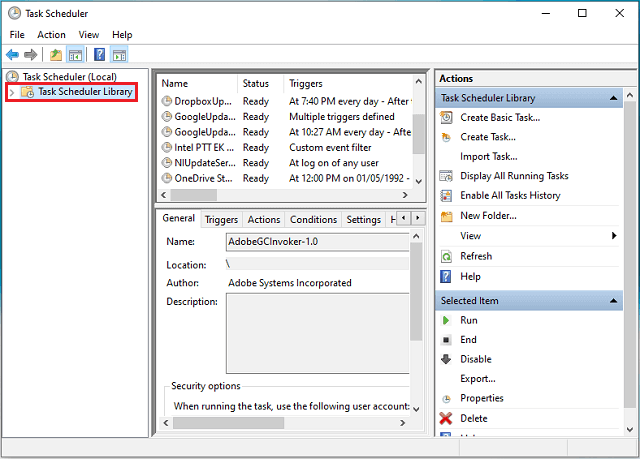Collapse the Task Scheduler Library actions section

(x=613, y=98)
